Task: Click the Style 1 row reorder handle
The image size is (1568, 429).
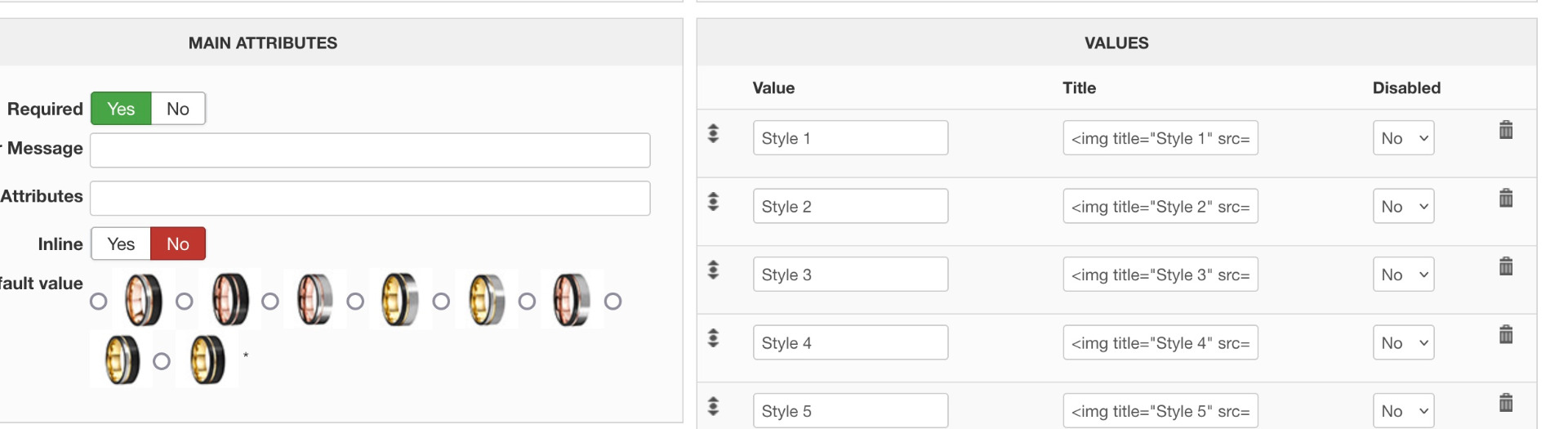Action: (x=713, y=133)
